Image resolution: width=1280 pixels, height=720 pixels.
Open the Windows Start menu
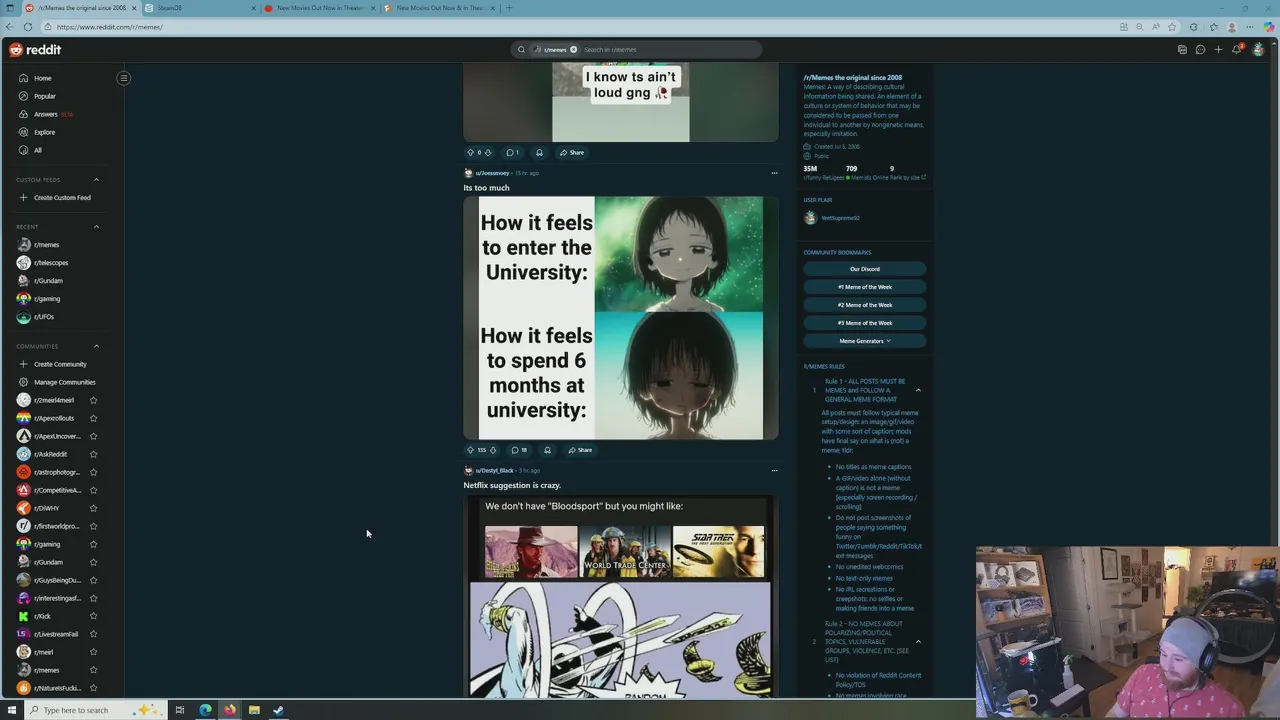point(11,710)
